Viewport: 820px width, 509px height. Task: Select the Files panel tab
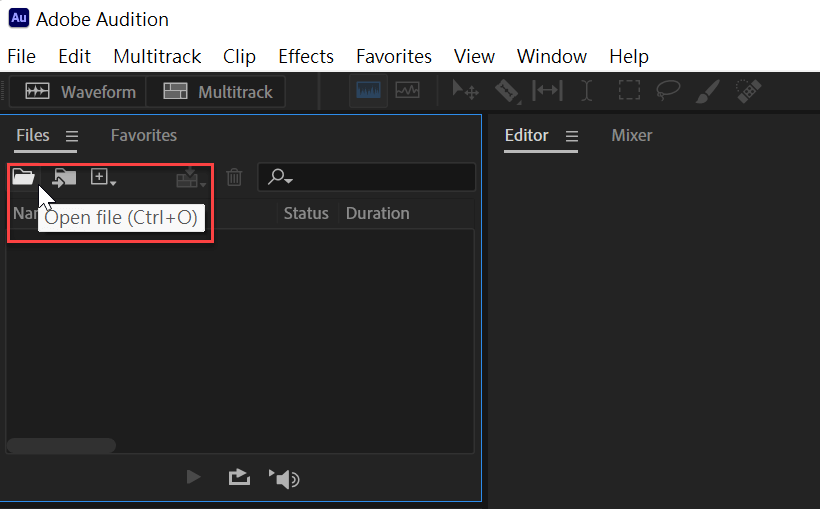pos(33,135)
